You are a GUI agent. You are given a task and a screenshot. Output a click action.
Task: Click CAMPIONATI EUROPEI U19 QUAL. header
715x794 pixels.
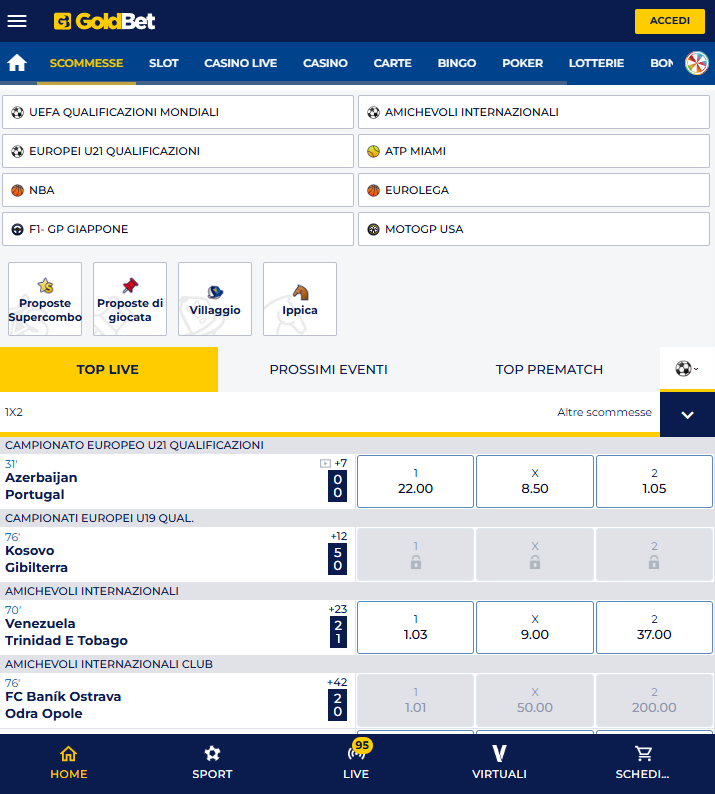(99, 518)
